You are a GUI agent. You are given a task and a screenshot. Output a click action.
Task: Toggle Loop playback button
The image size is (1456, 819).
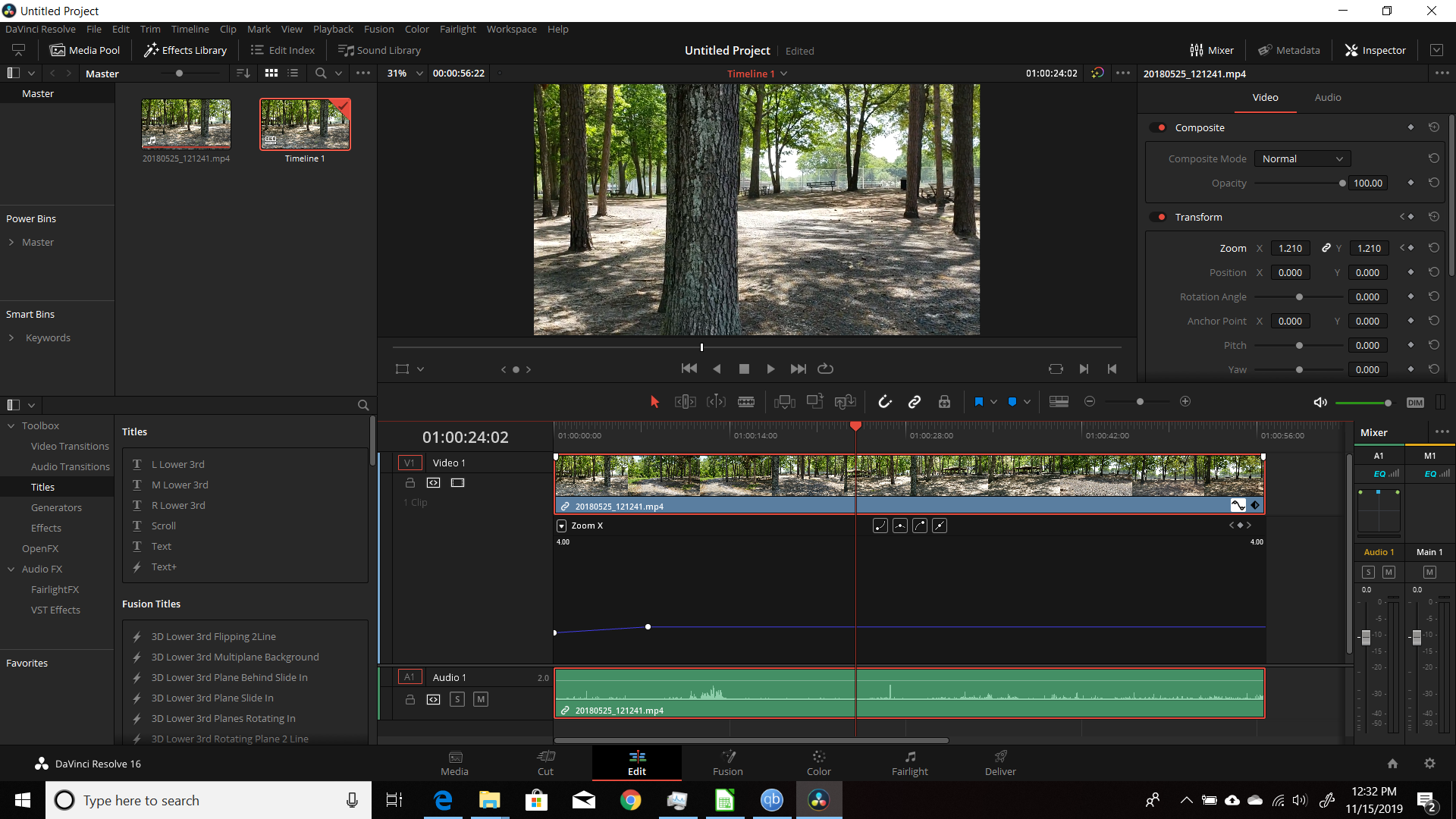coord(825,369)
